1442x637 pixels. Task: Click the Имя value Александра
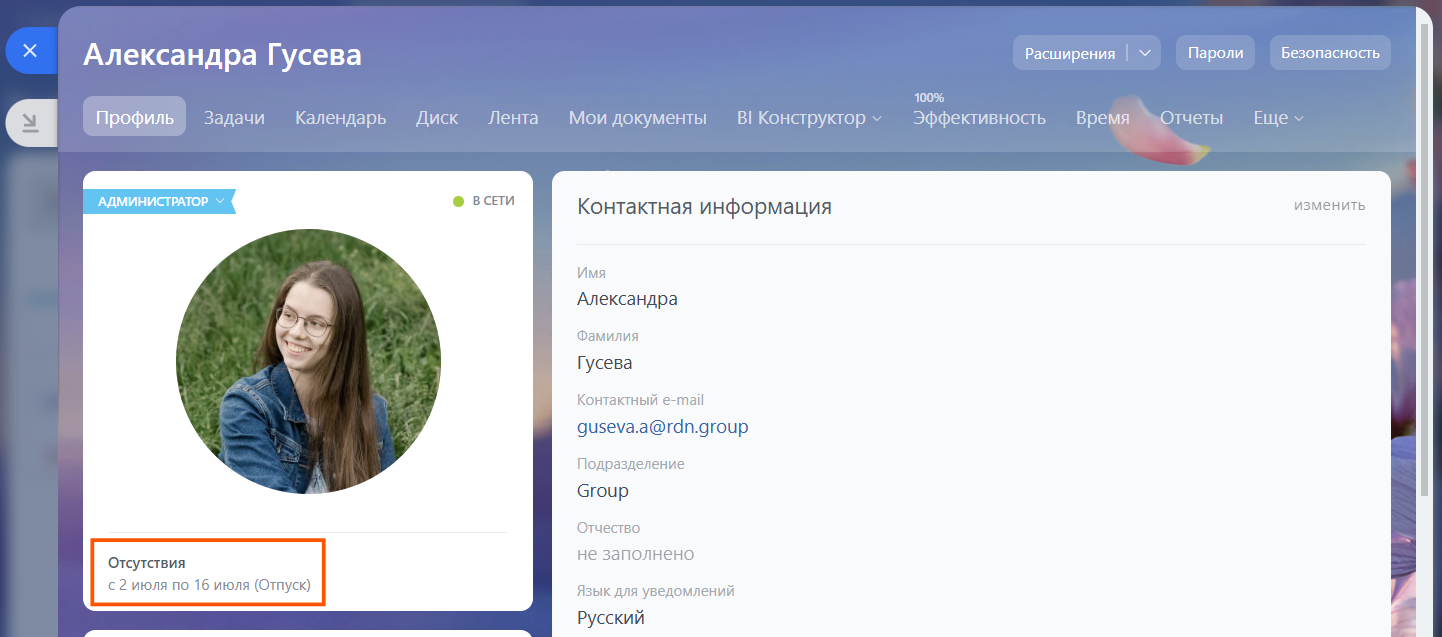pos(627,299)
